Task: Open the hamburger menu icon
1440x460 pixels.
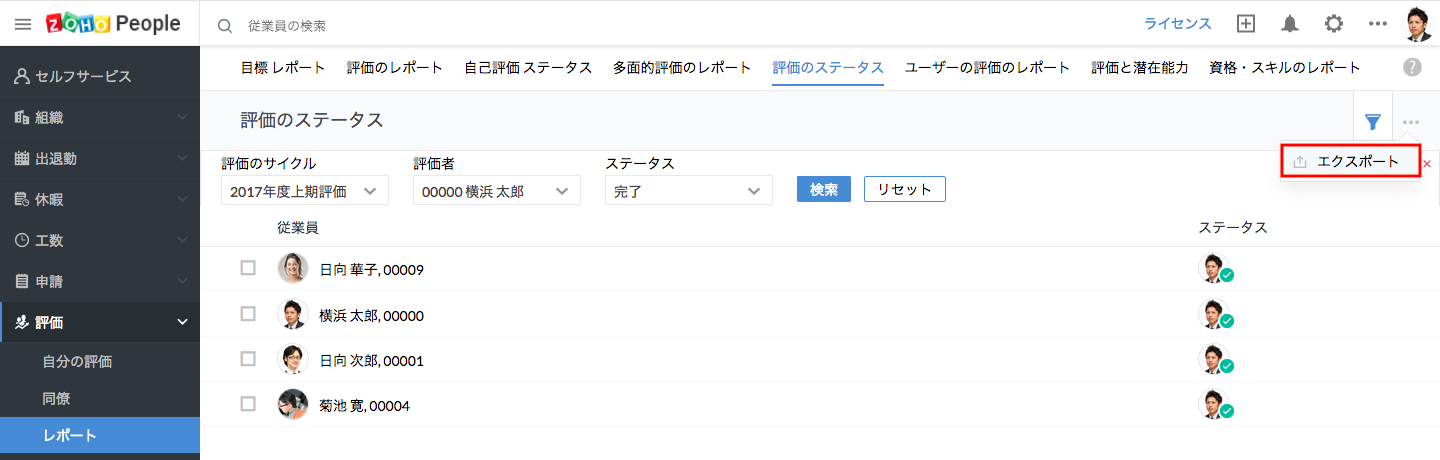Action: point(23,25)
